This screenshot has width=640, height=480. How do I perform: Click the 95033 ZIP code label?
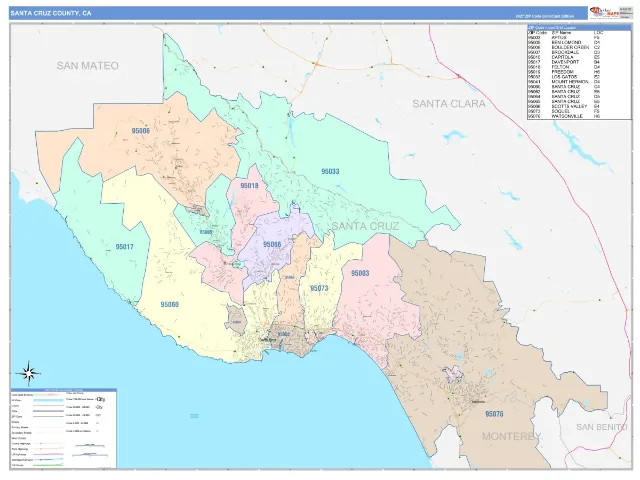330,171
